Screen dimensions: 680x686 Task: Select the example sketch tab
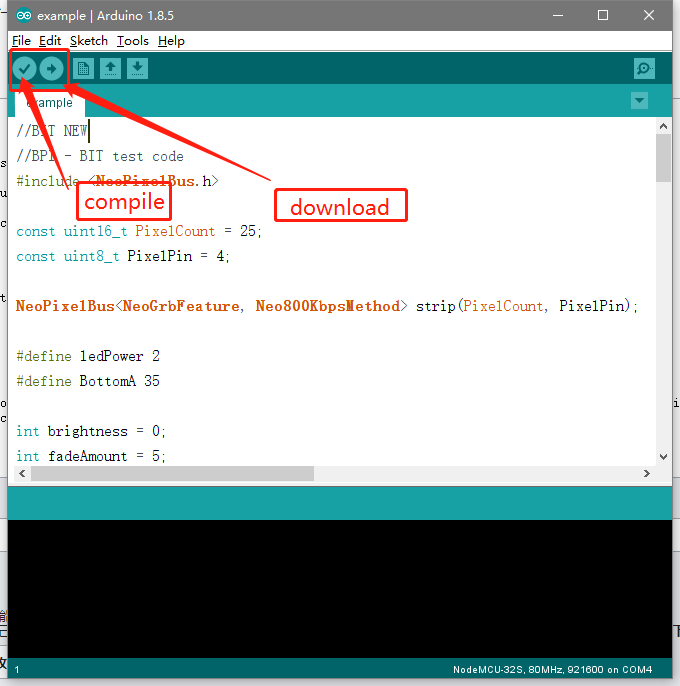50,103
